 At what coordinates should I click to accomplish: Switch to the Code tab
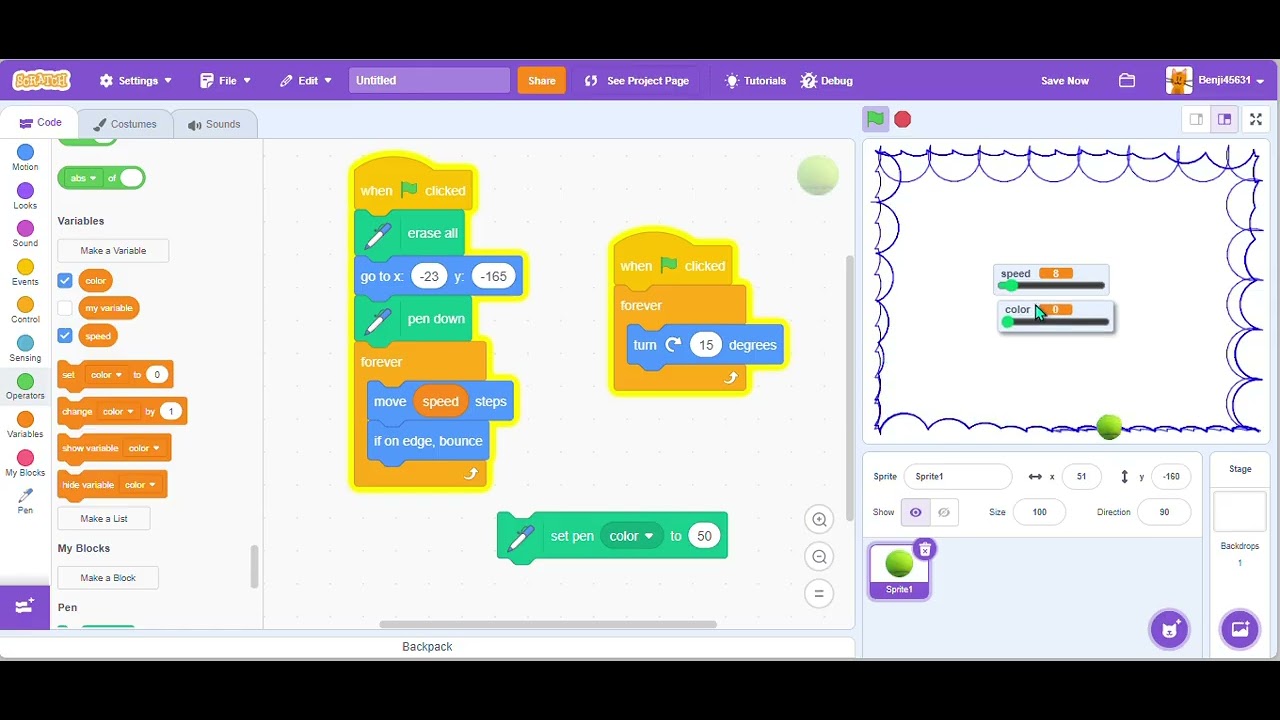coord(40,123)
